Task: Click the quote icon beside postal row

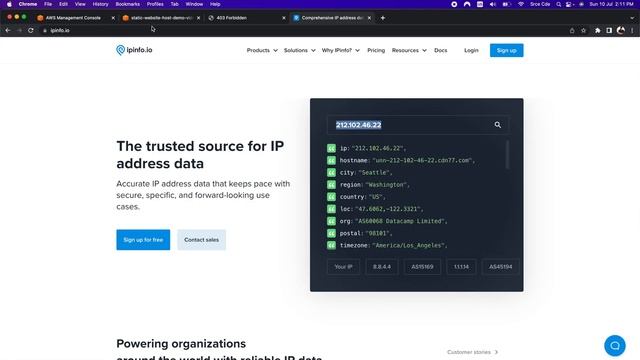Action: [331, 233]
